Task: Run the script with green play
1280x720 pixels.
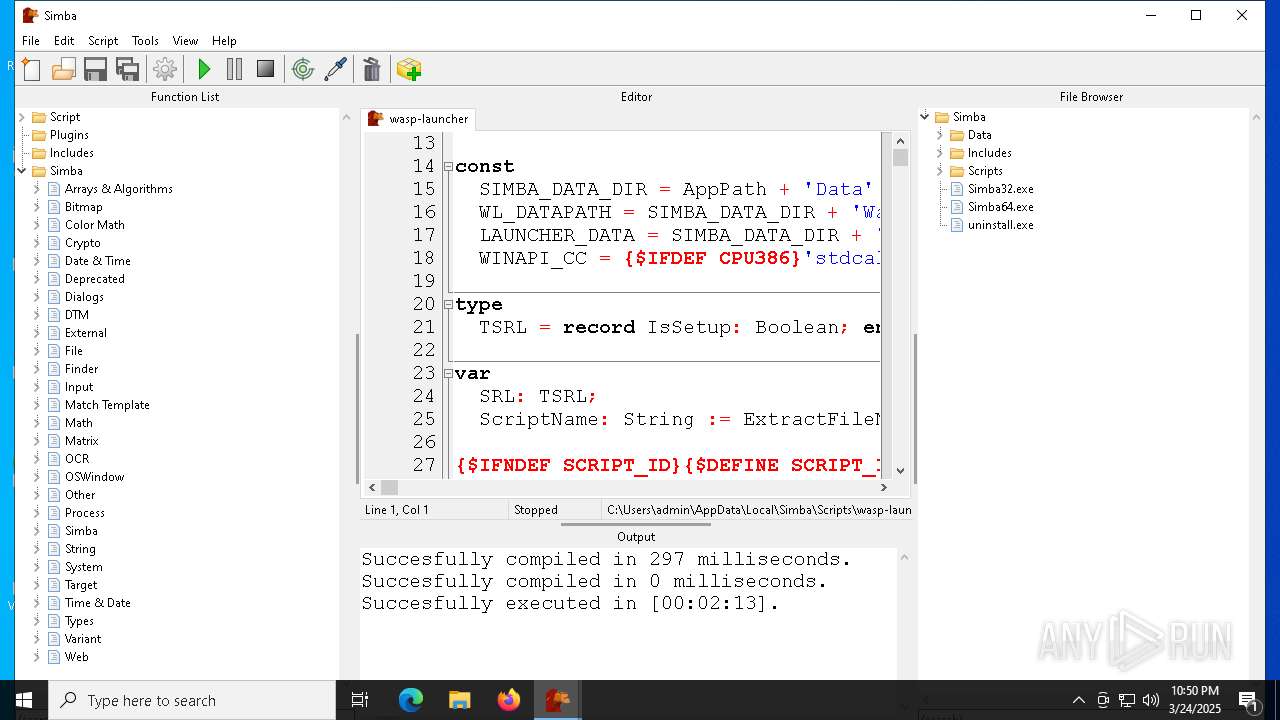Action: tap(204, 69)
